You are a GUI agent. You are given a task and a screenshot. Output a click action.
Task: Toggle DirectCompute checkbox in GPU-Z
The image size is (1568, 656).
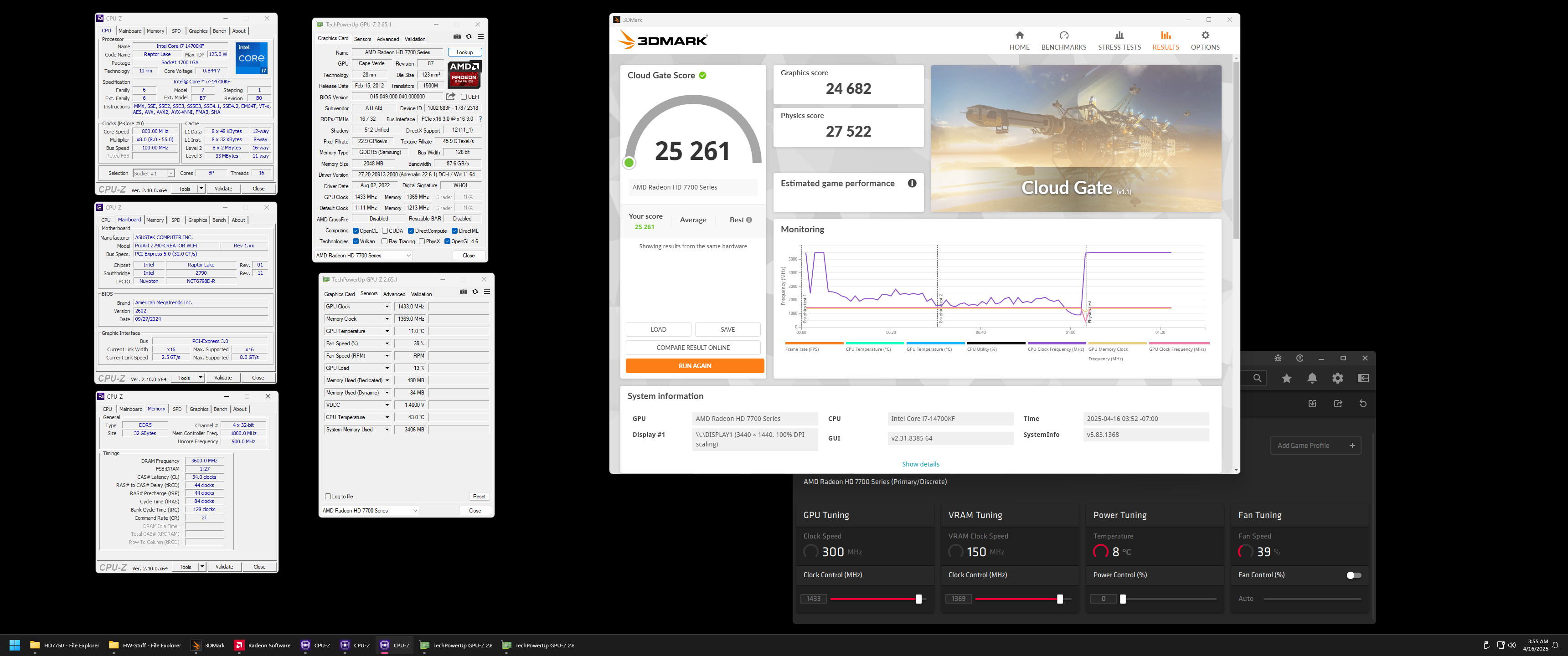tap(411, 231)
